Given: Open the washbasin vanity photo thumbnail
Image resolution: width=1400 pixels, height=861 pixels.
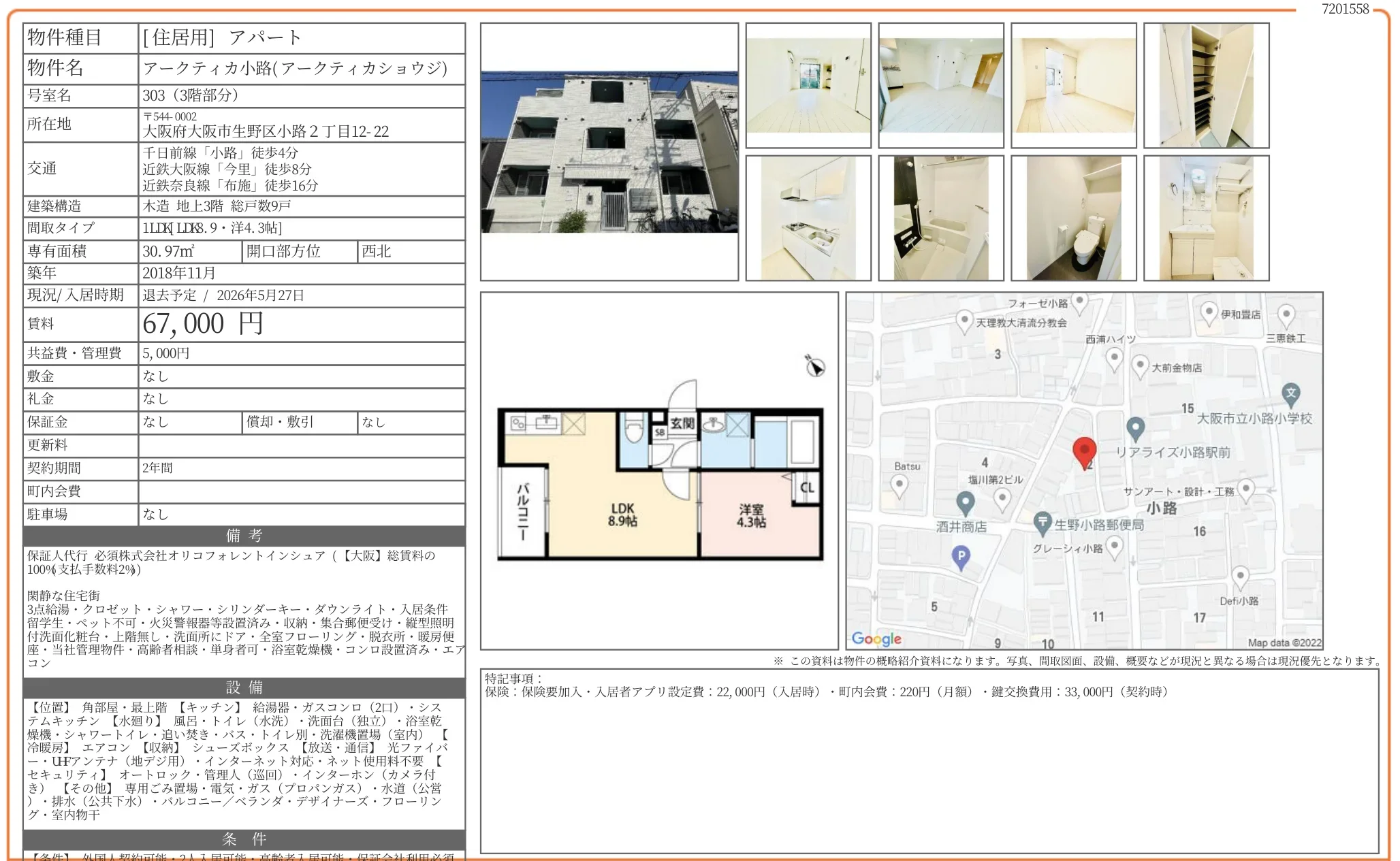Looking at the screenshot, I should click(1206, 218).
